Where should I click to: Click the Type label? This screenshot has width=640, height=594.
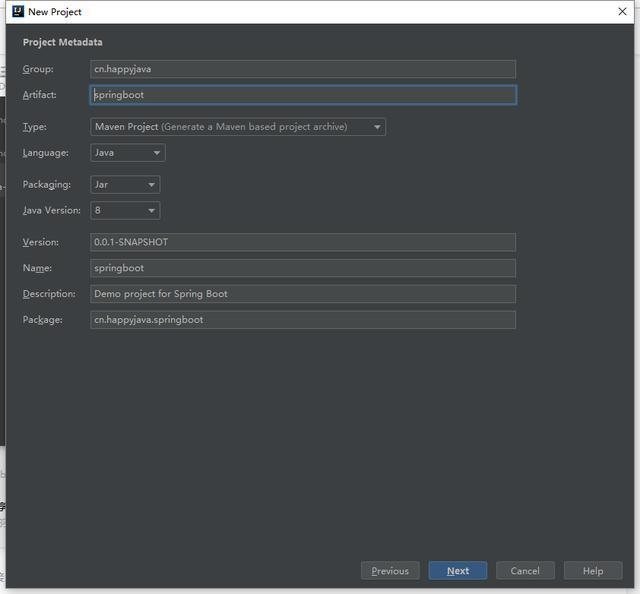(35, 127)
